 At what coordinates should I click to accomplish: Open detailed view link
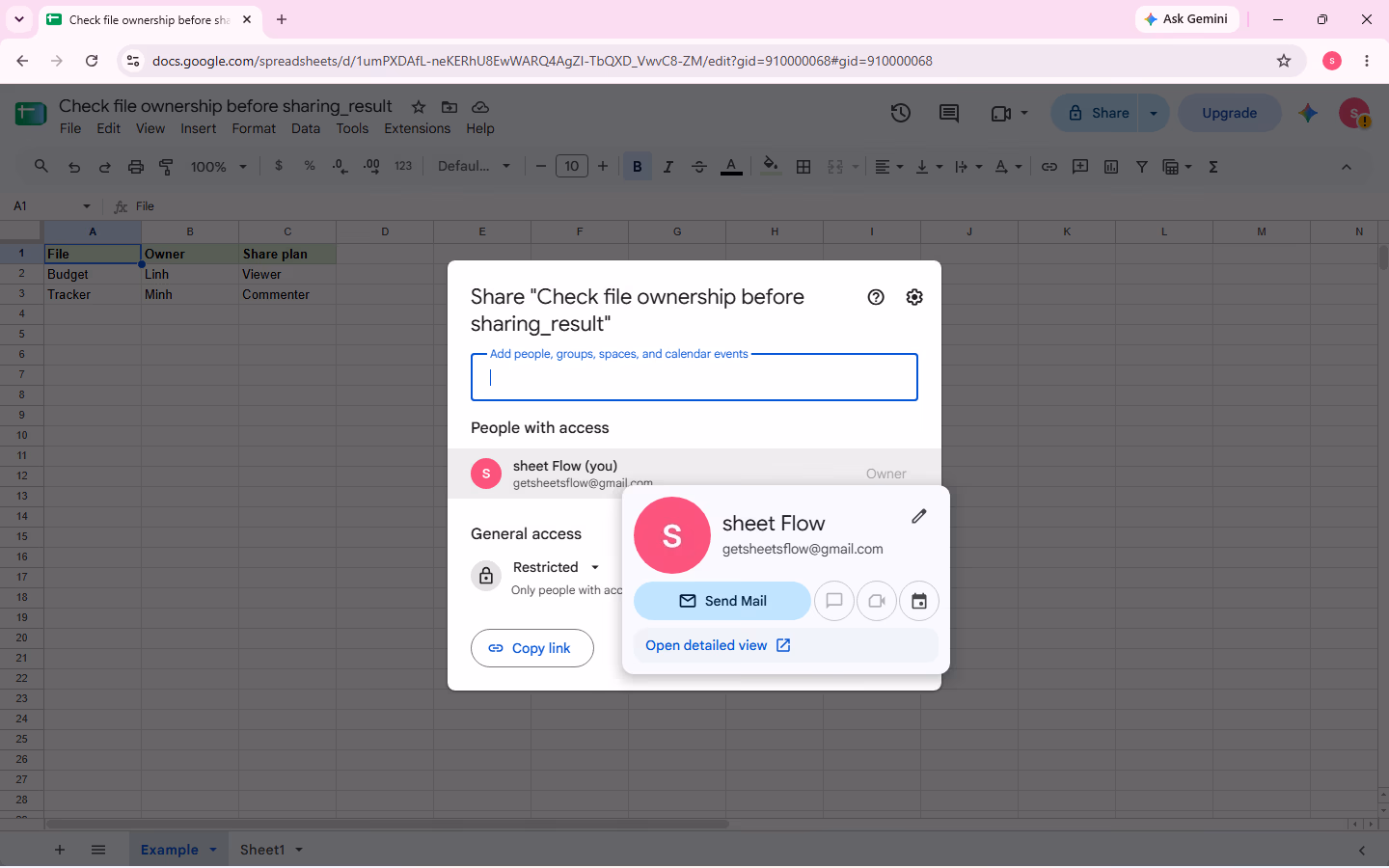[718, 645]
